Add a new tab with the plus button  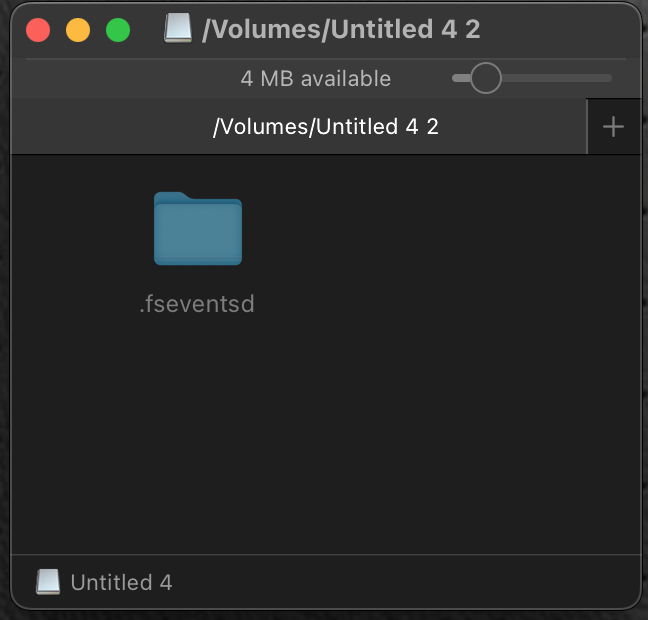[x=613, y=126]
